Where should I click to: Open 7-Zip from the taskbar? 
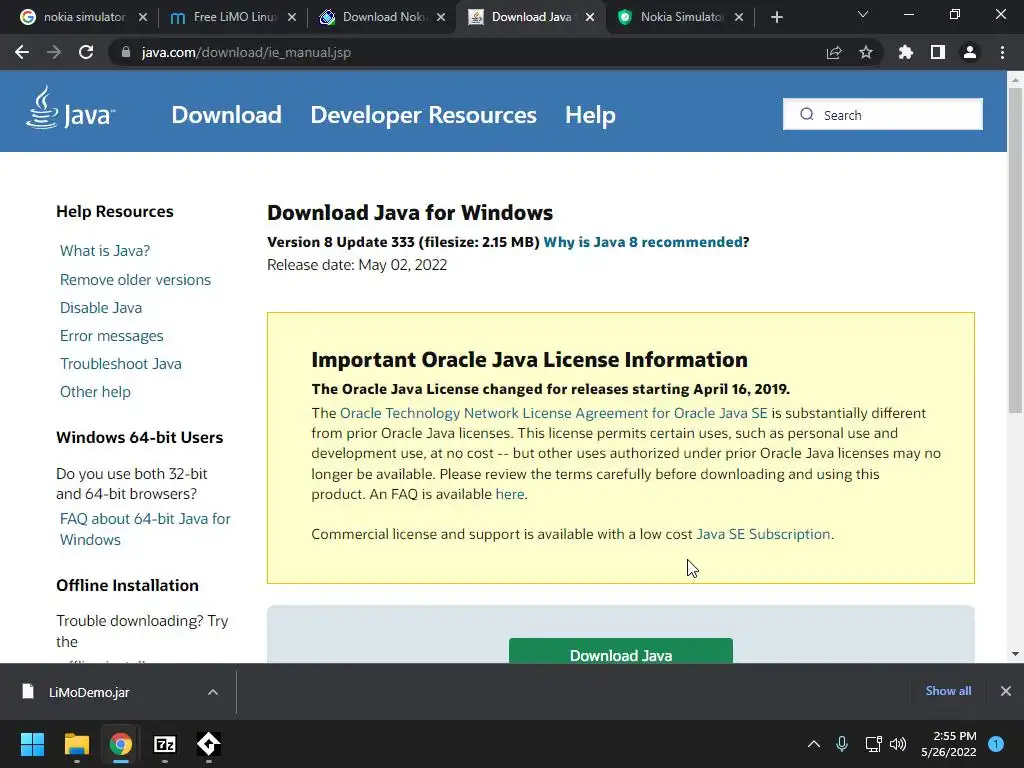[x=165, y=744]
